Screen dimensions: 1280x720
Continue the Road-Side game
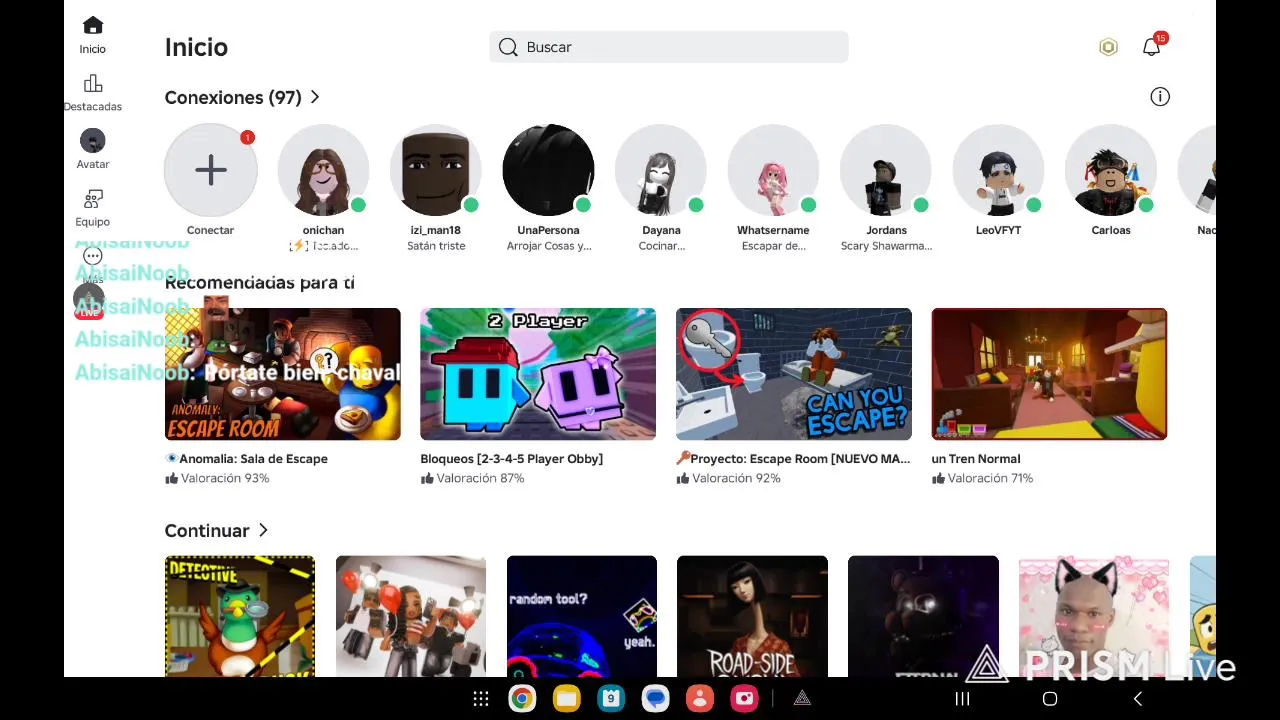pos(752,616)
